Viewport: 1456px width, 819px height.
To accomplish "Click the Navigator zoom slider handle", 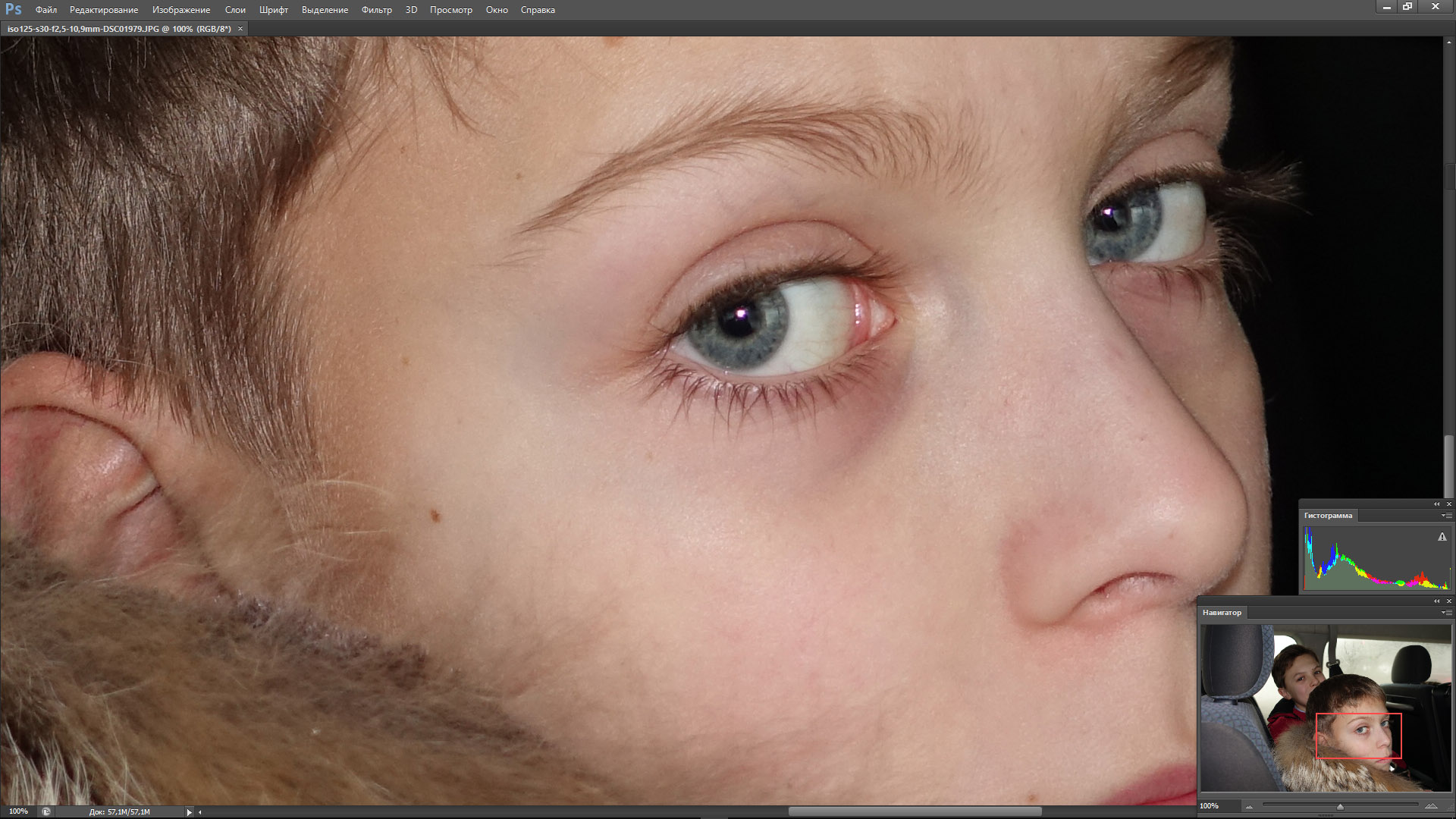I will (x=1340, y=807).
